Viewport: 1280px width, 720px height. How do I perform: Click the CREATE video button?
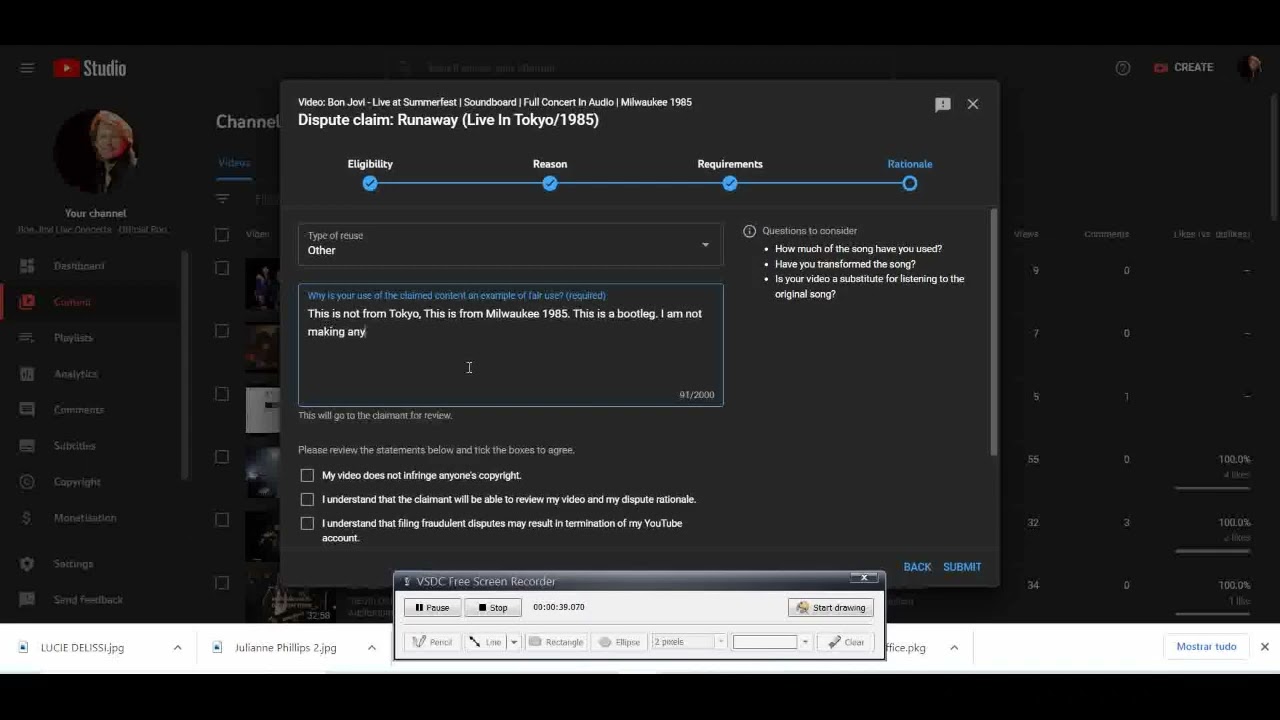(1184, 67)
